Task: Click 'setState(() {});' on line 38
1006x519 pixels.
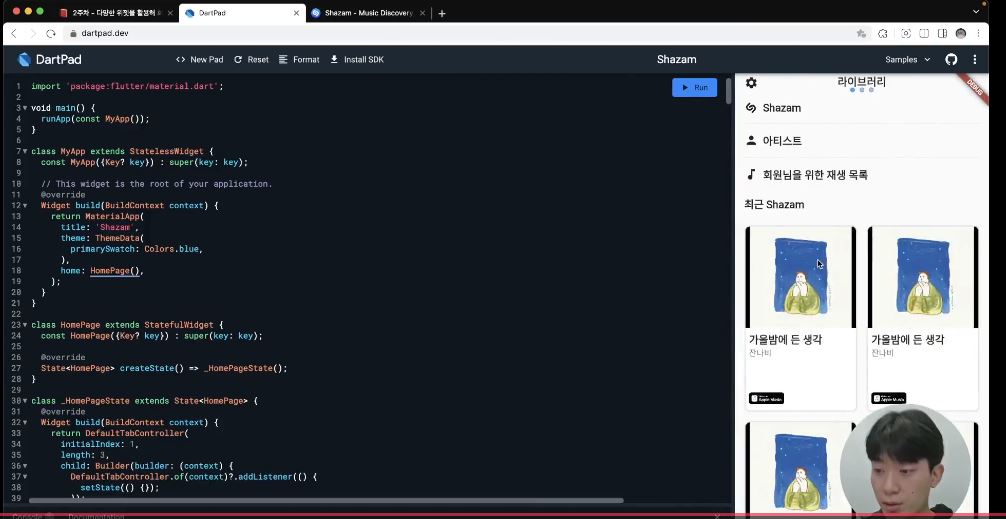Action: coord(119,488)
